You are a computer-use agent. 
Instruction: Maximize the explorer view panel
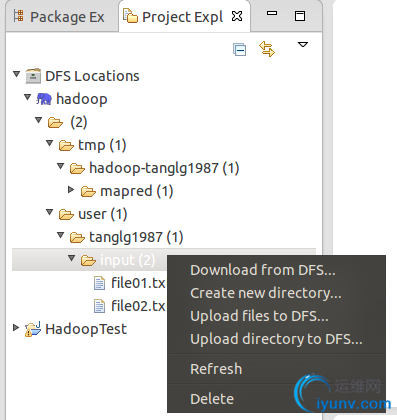click(300, 16)
